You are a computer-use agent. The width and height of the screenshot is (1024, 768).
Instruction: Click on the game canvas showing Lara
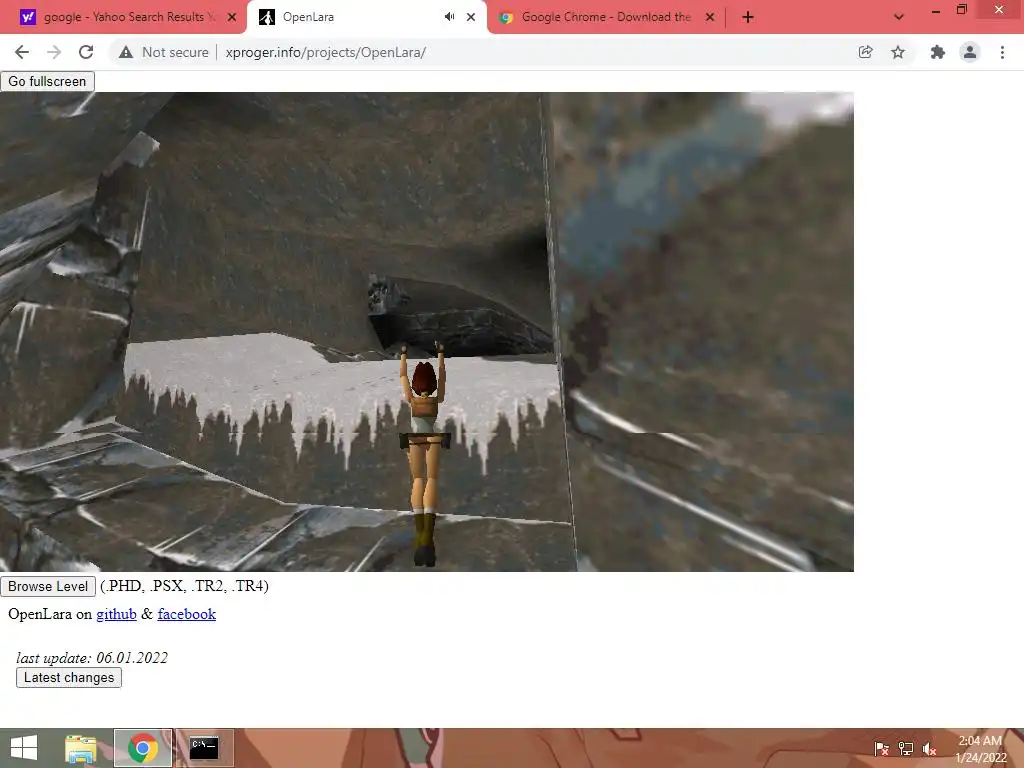click(426, 332)
